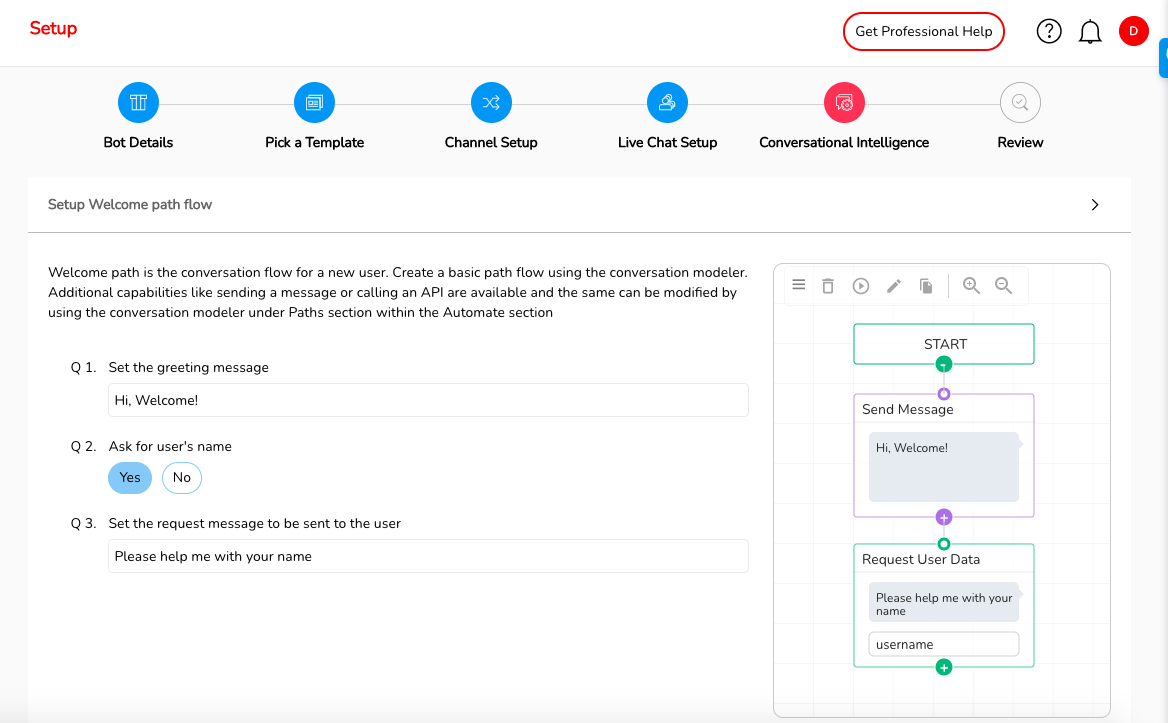Click the 'Setup Welcome path flow' heading

(130, 205)
